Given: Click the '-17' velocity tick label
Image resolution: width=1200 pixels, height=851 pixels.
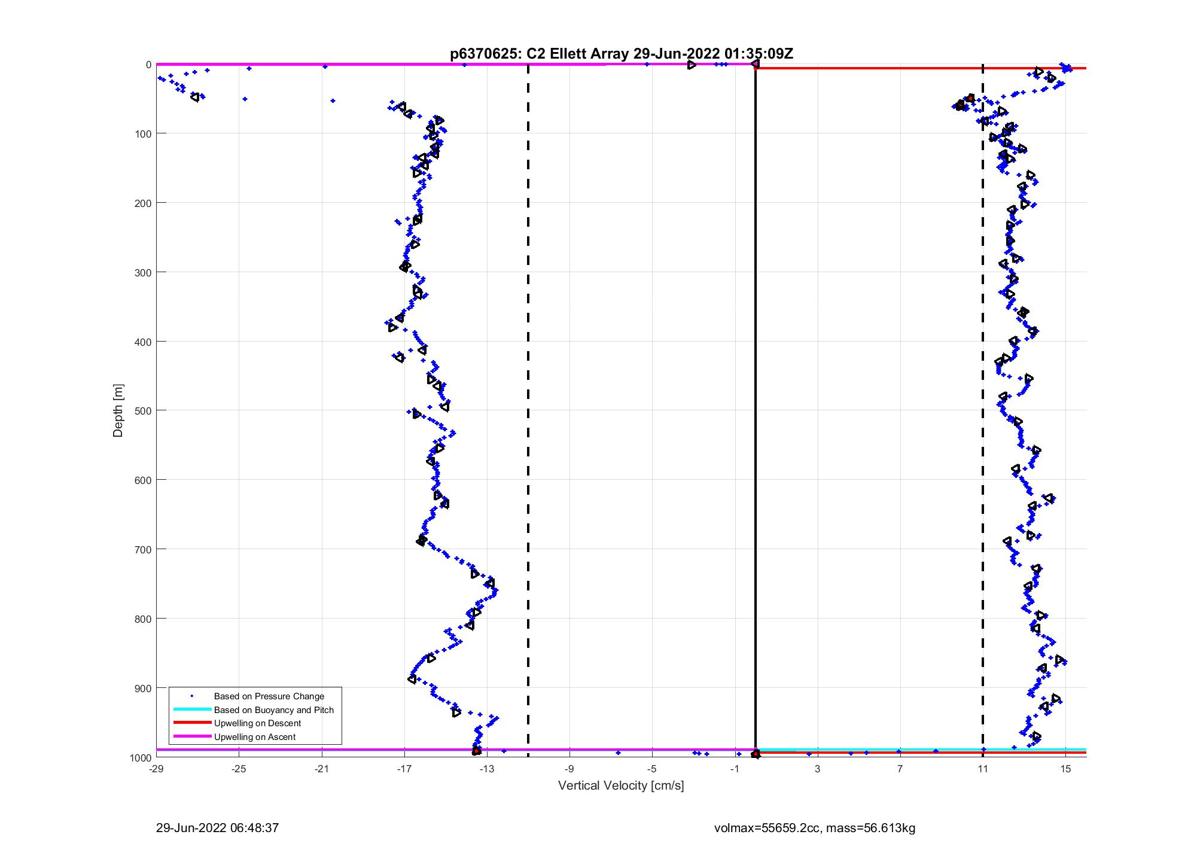Looking at the screenshot, I should coord(404,768).
